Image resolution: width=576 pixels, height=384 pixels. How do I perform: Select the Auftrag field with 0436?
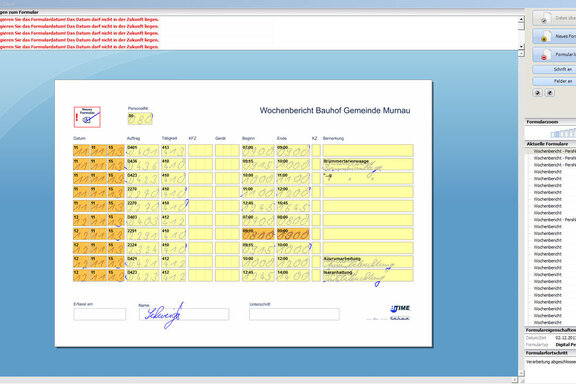click(143, 164)
